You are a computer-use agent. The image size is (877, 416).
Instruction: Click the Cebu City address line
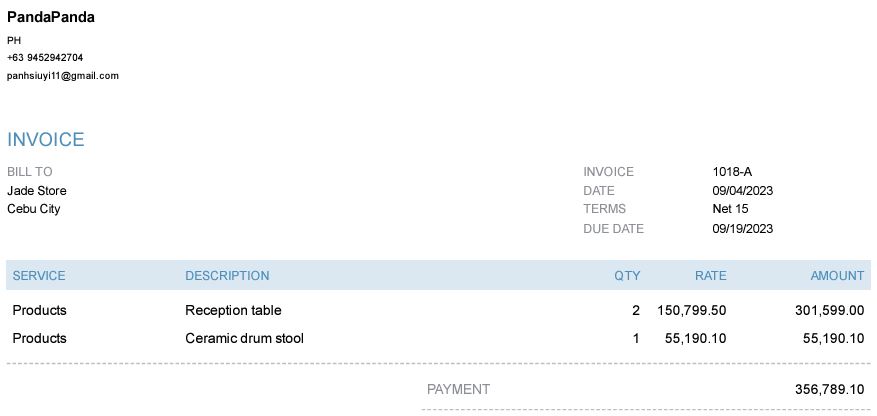click(x=34, y=209)
